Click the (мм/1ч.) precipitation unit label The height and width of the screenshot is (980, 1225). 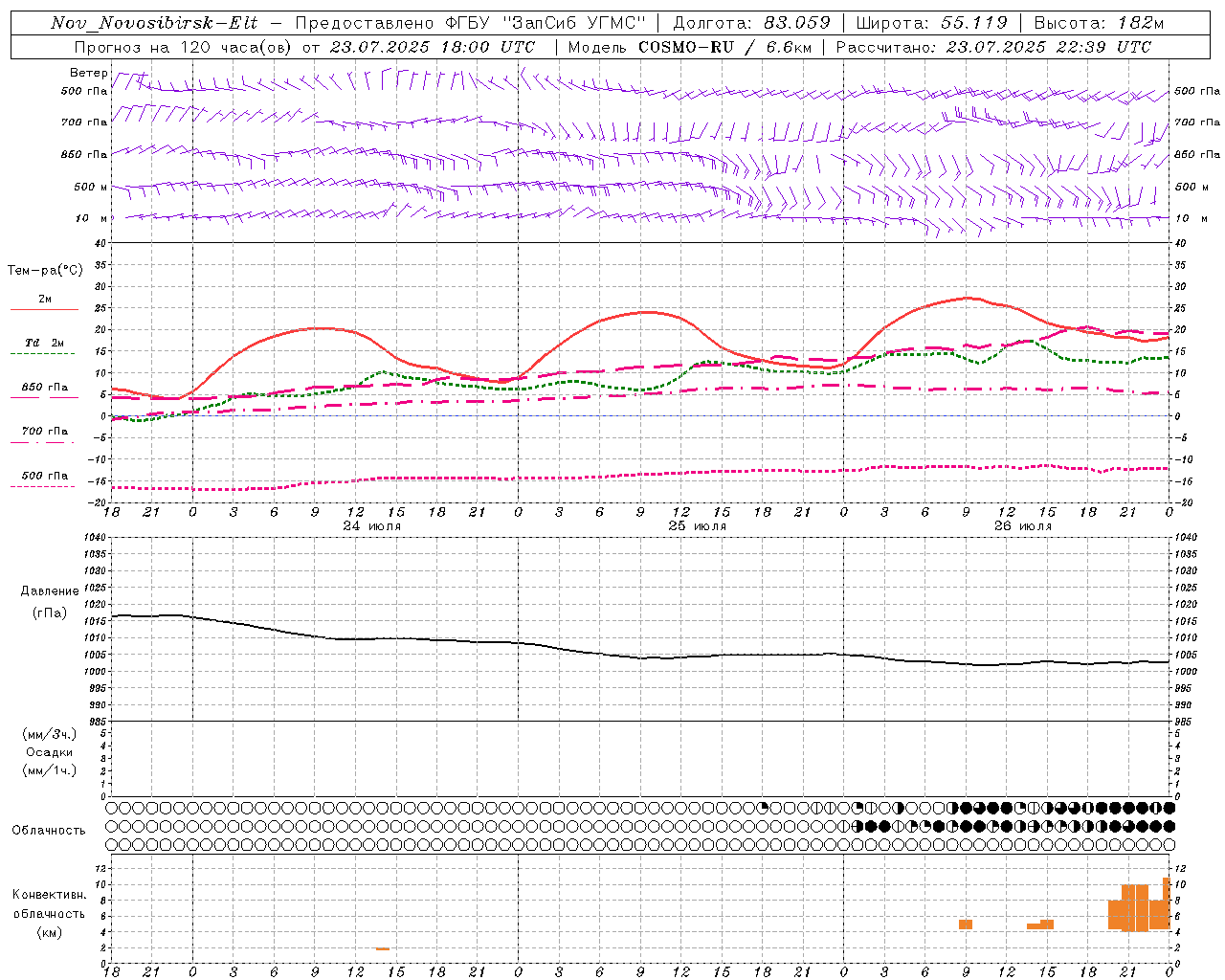(x=50, y=770)
